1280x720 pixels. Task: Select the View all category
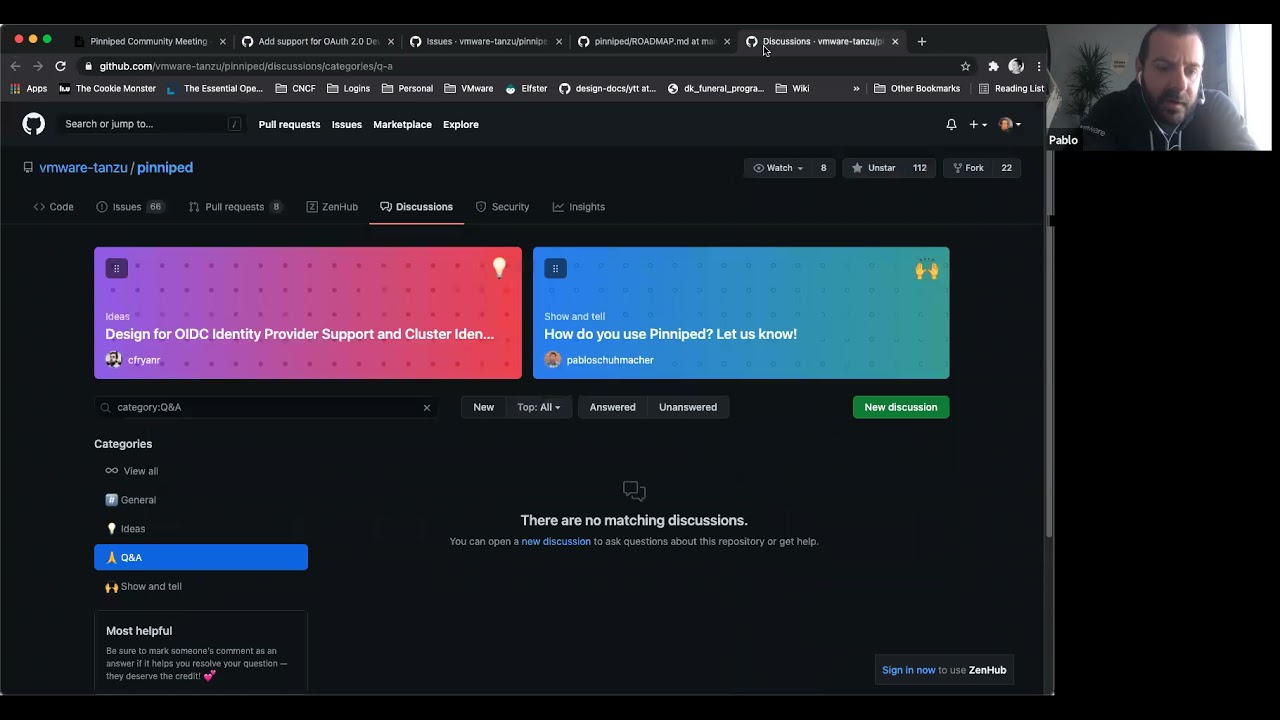click(x=201, y=471)
